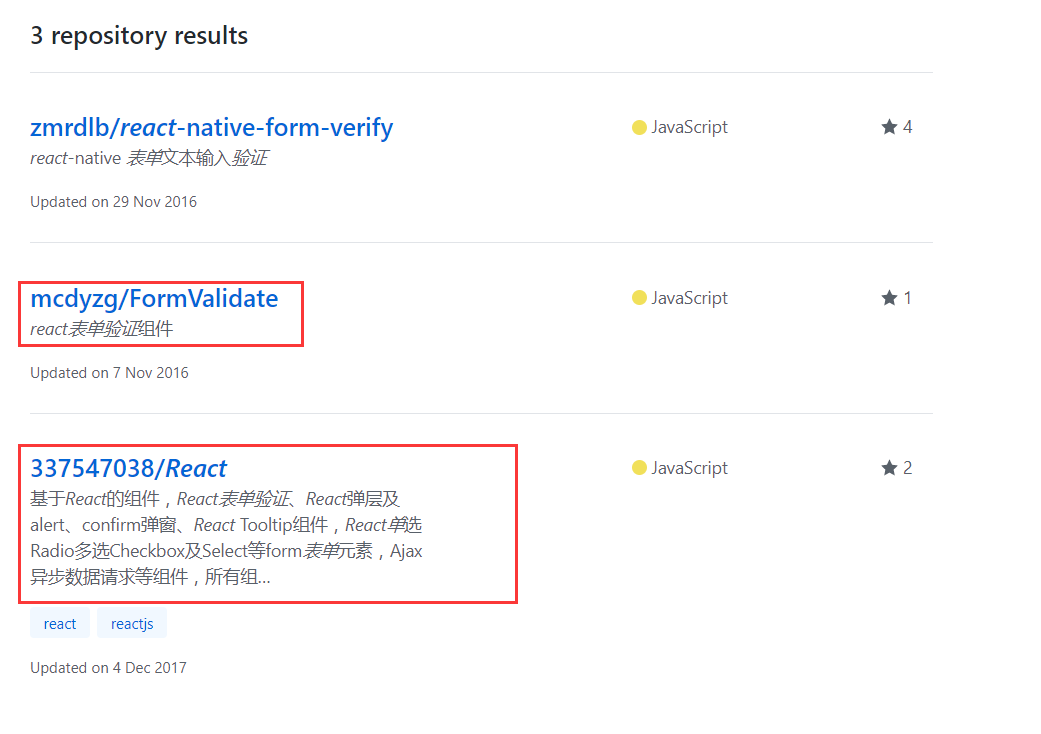The image size is (1041, 734).
Task: Open the zmrdlb/react-native-form-verify repository
Action: point(211,128)
